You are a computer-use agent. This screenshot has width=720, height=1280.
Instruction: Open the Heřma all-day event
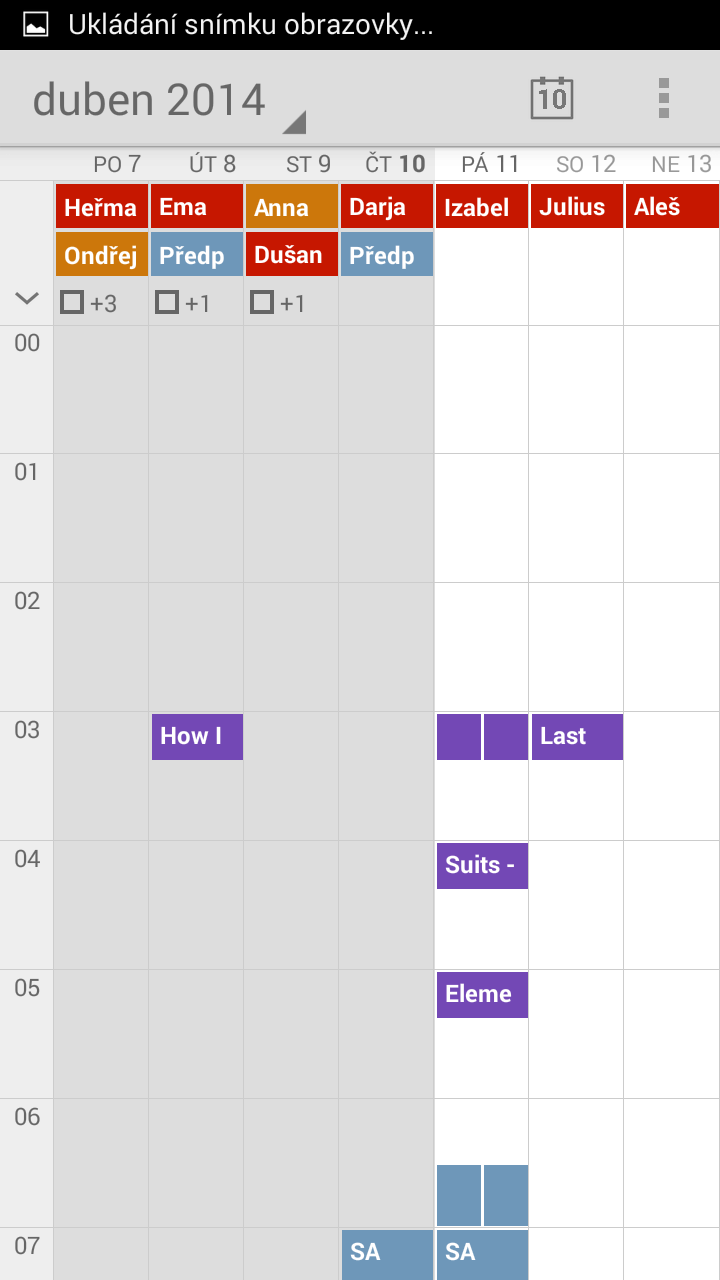[102, 207]
